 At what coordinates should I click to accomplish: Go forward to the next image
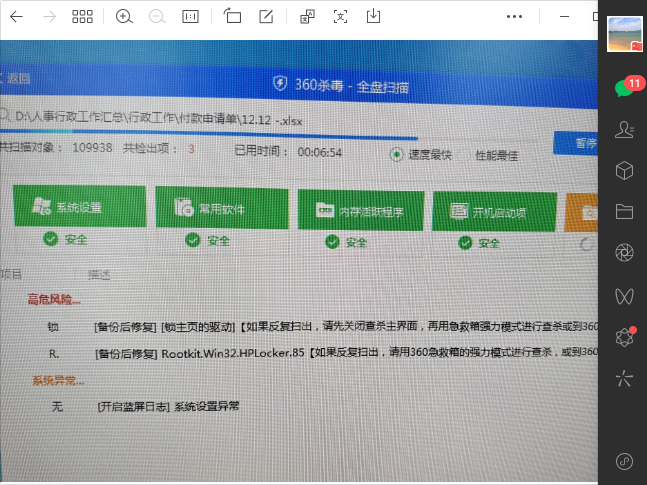coord(50,17)
